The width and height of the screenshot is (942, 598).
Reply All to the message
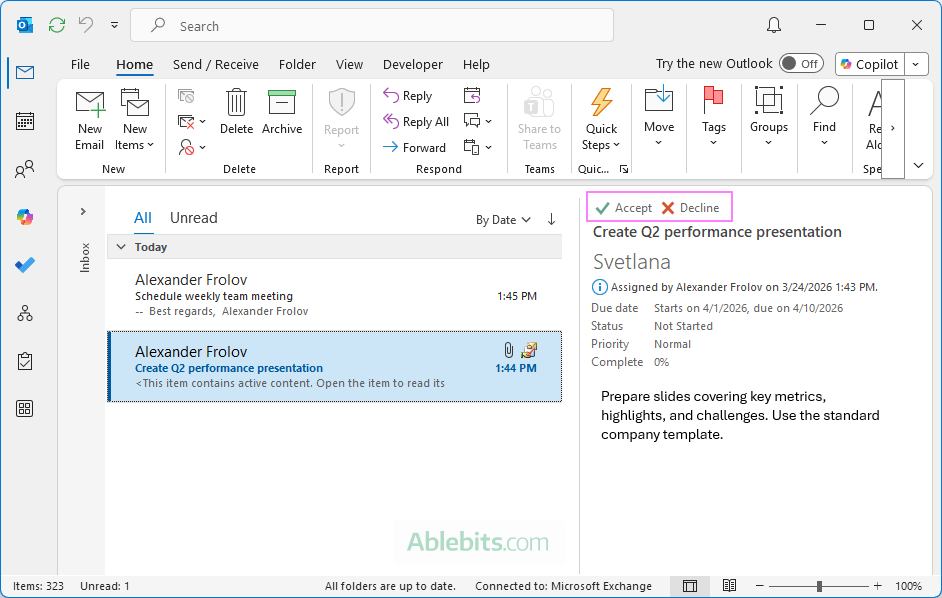[x=415, y=121]
